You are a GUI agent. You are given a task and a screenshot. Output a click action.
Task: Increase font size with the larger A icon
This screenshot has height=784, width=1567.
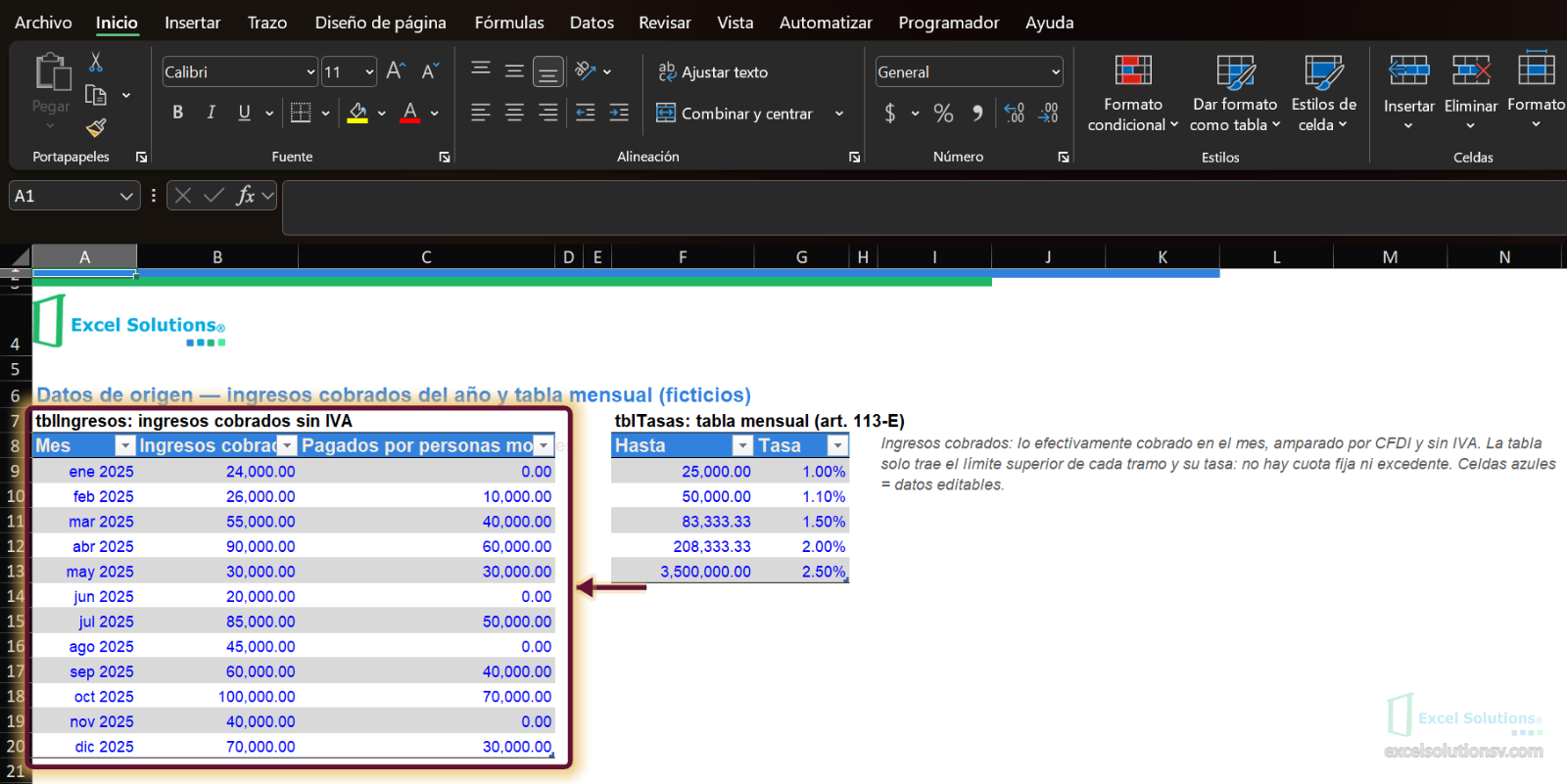coord(396,70)
